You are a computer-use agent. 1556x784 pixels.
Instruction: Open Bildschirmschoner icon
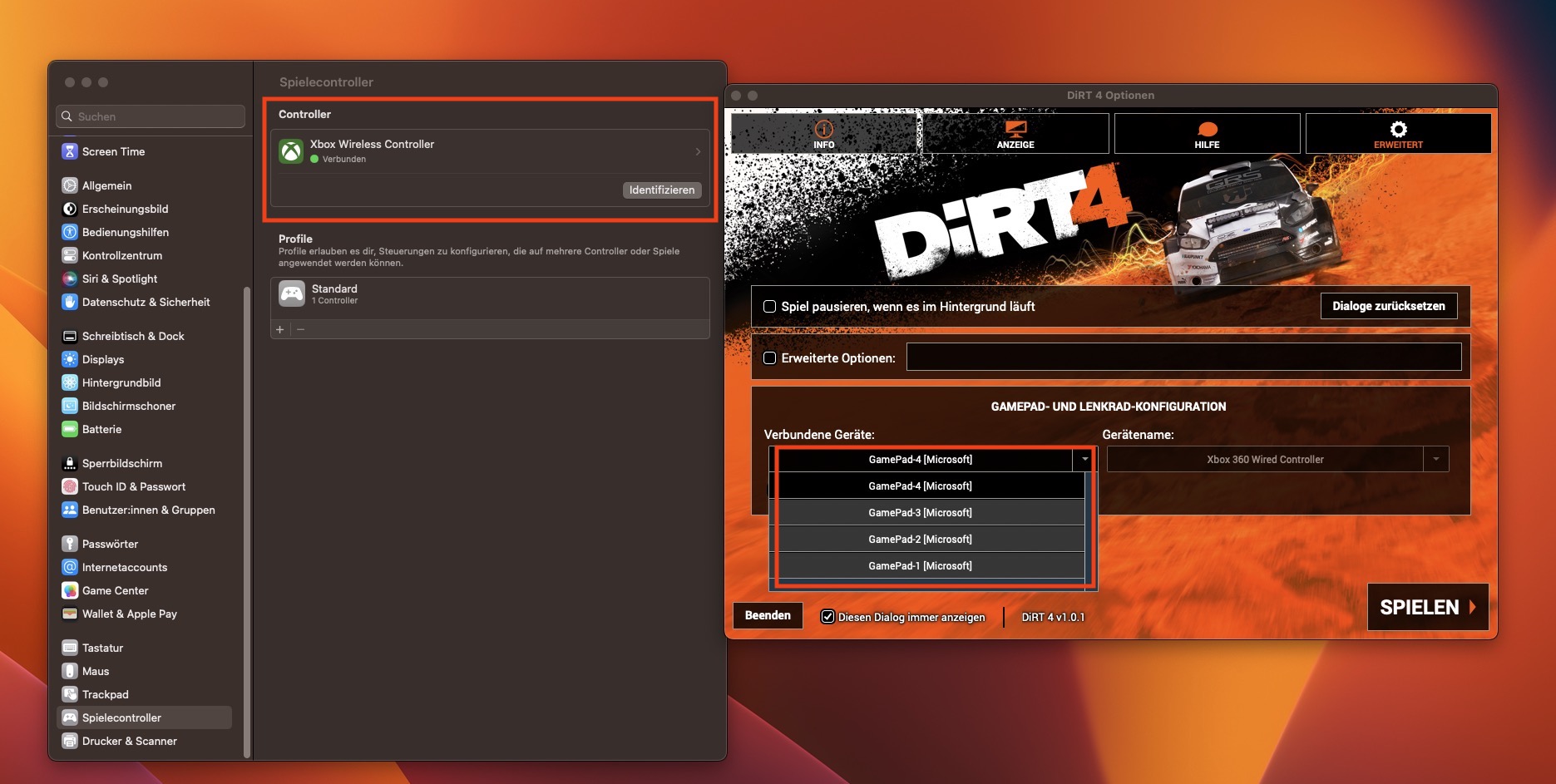[70, 406]
